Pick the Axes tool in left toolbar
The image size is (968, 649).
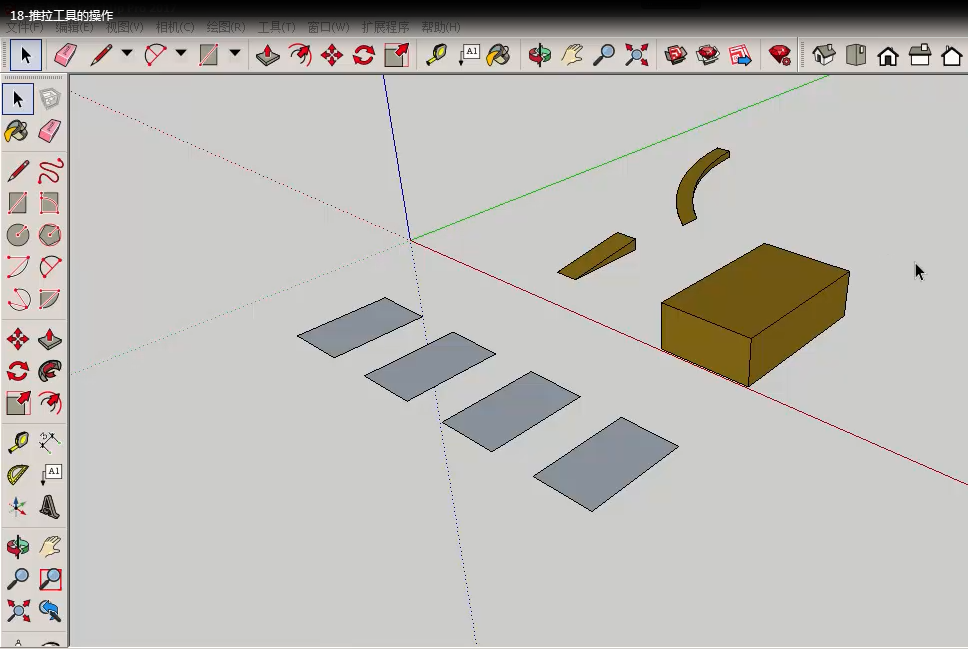[x=18, y=507]
